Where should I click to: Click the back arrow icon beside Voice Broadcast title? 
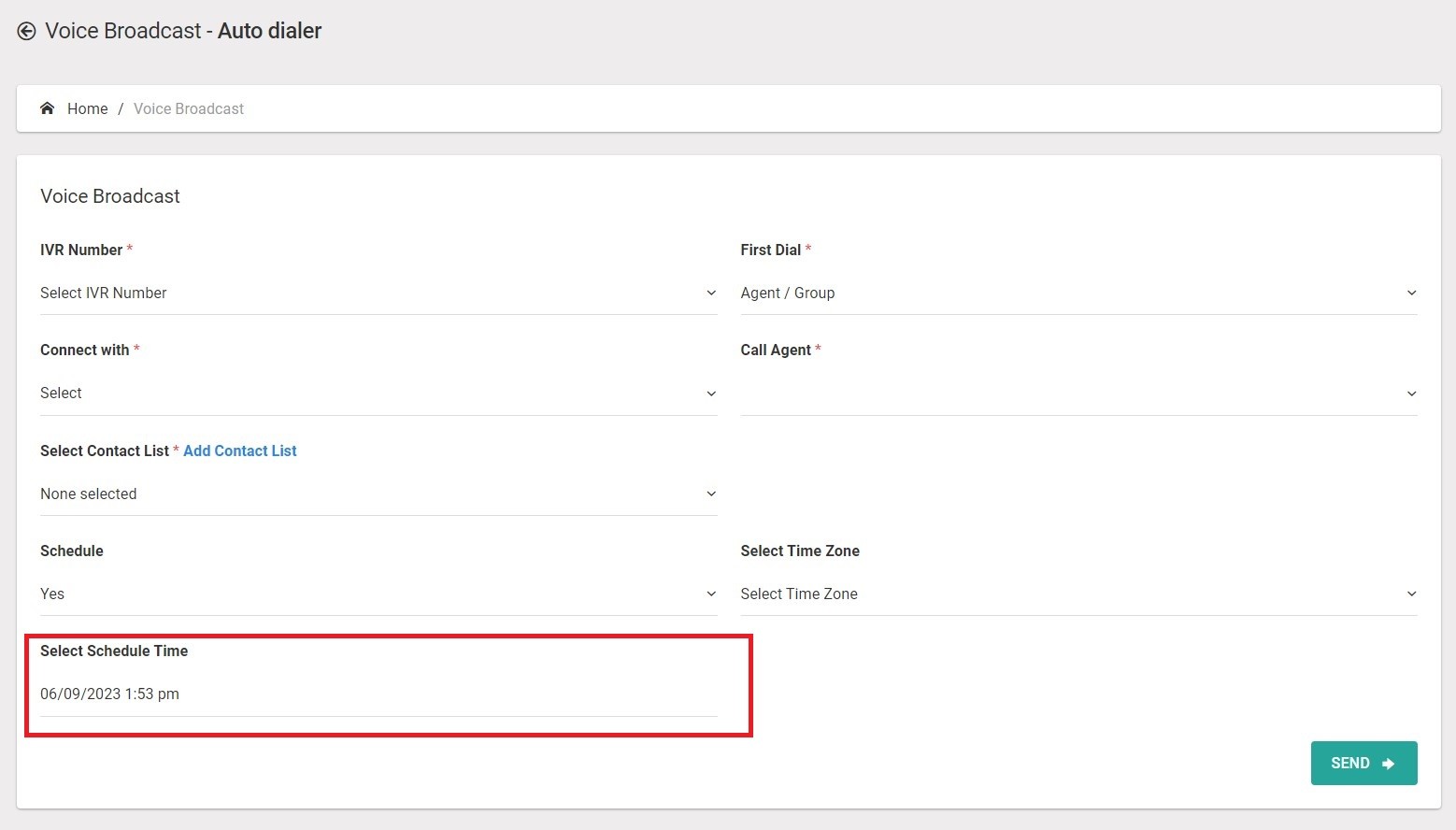coord(26,31)
